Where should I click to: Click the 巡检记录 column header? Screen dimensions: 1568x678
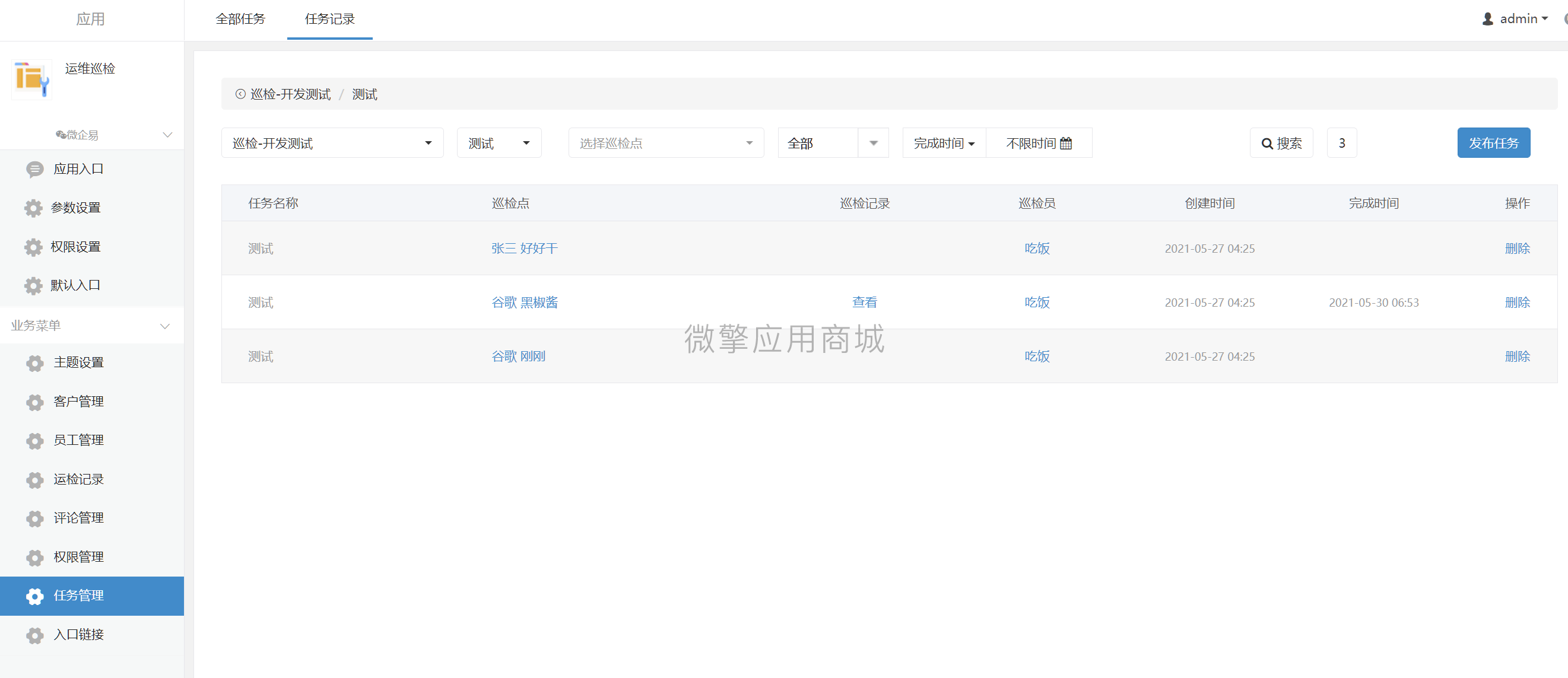tap(865, 203)
